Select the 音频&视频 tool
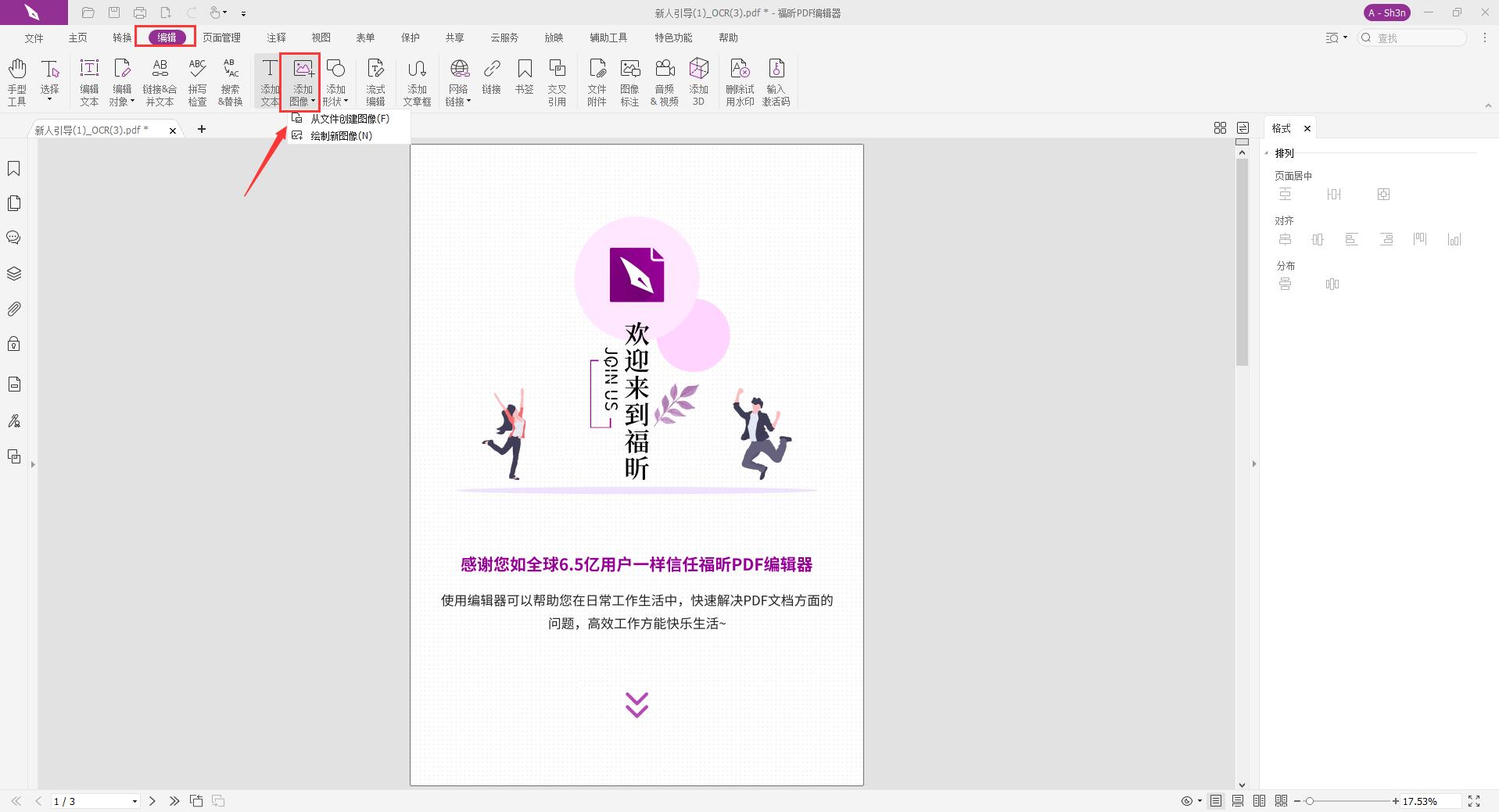 tap(665, 80)
